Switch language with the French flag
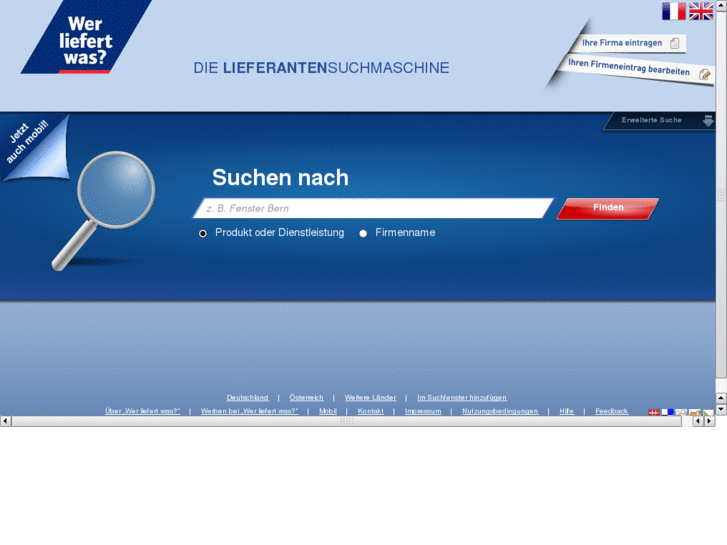 (674, 11)
